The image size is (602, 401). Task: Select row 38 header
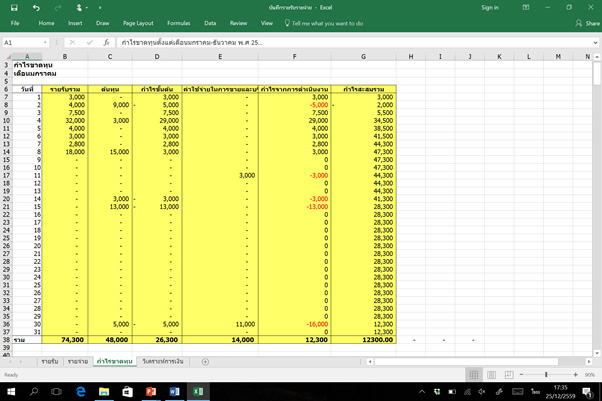(x=6, y=340)
